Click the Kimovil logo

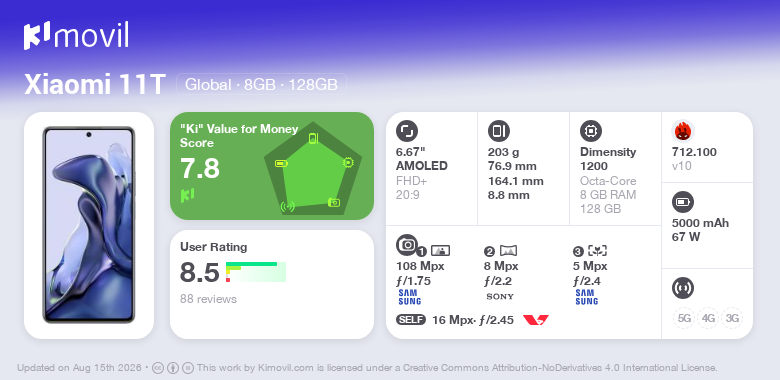76,36
